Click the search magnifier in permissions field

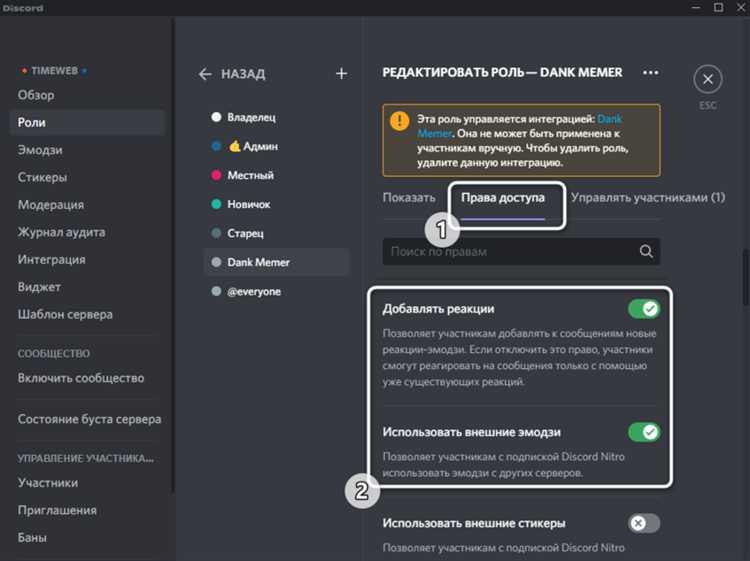click(x=646, y=251)
